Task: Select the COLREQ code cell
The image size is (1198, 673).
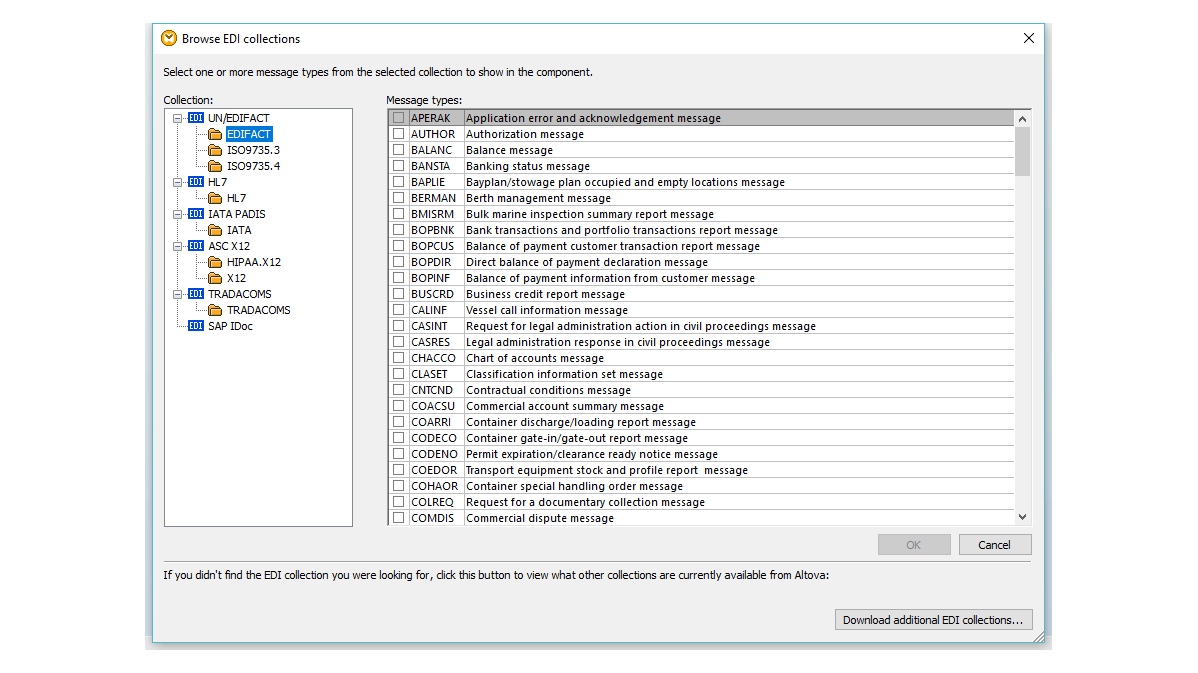Action: (432, 503)
